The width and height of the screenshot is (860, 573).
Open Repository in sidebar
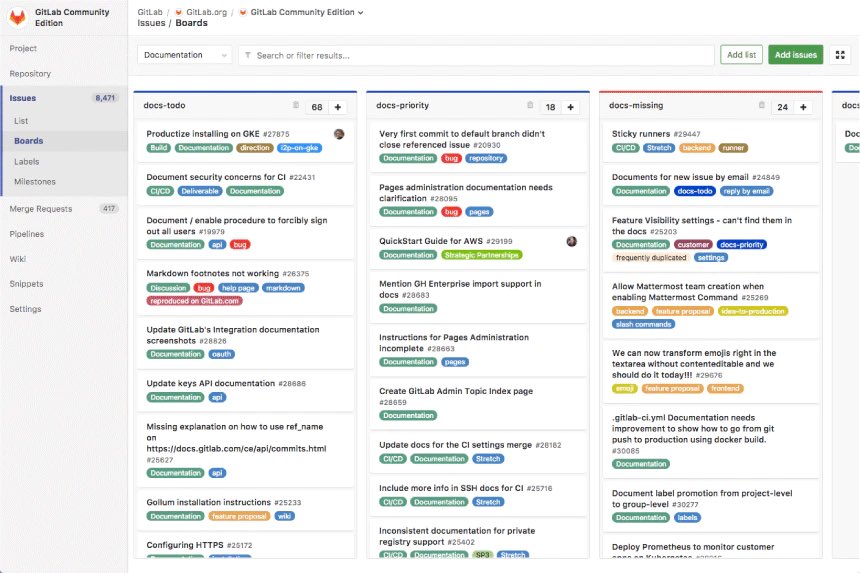click(30, 73)
